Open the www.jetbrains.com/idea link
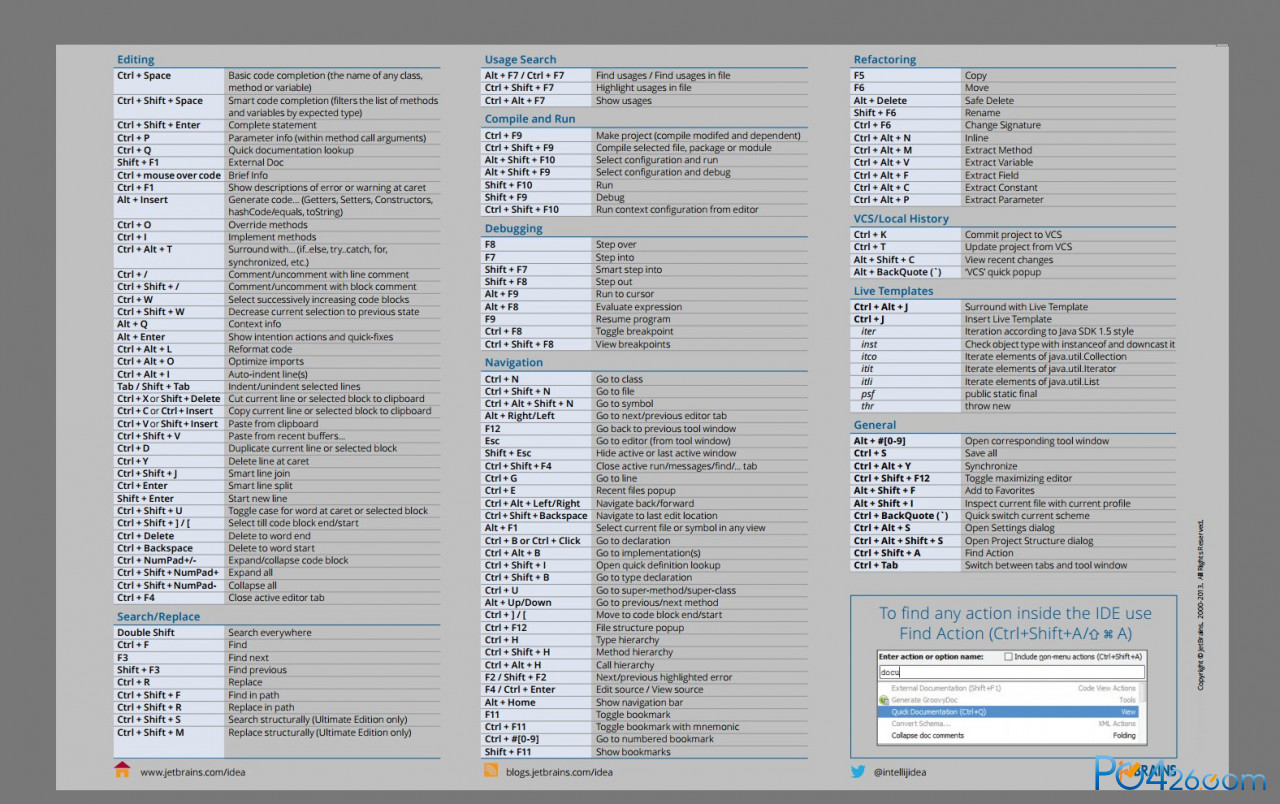 192,772
